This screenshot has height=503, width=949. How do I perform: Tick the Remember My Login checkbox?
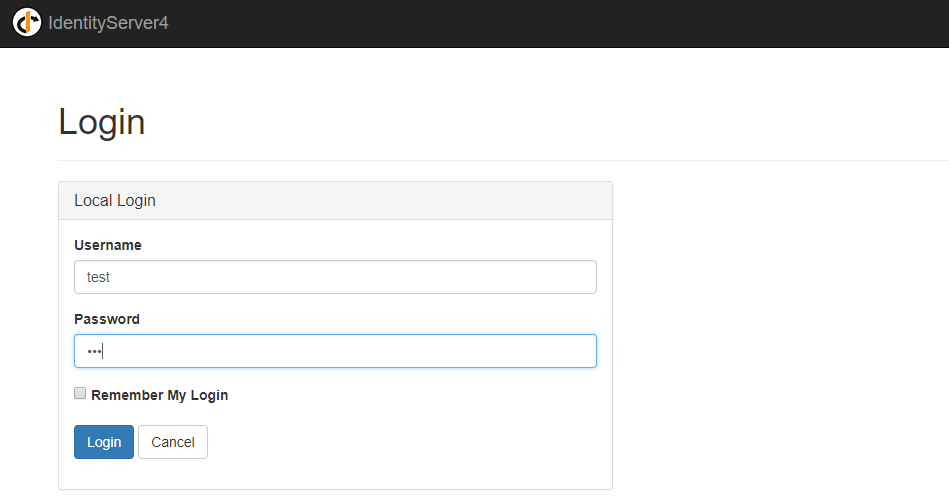(x=80, y=394)
